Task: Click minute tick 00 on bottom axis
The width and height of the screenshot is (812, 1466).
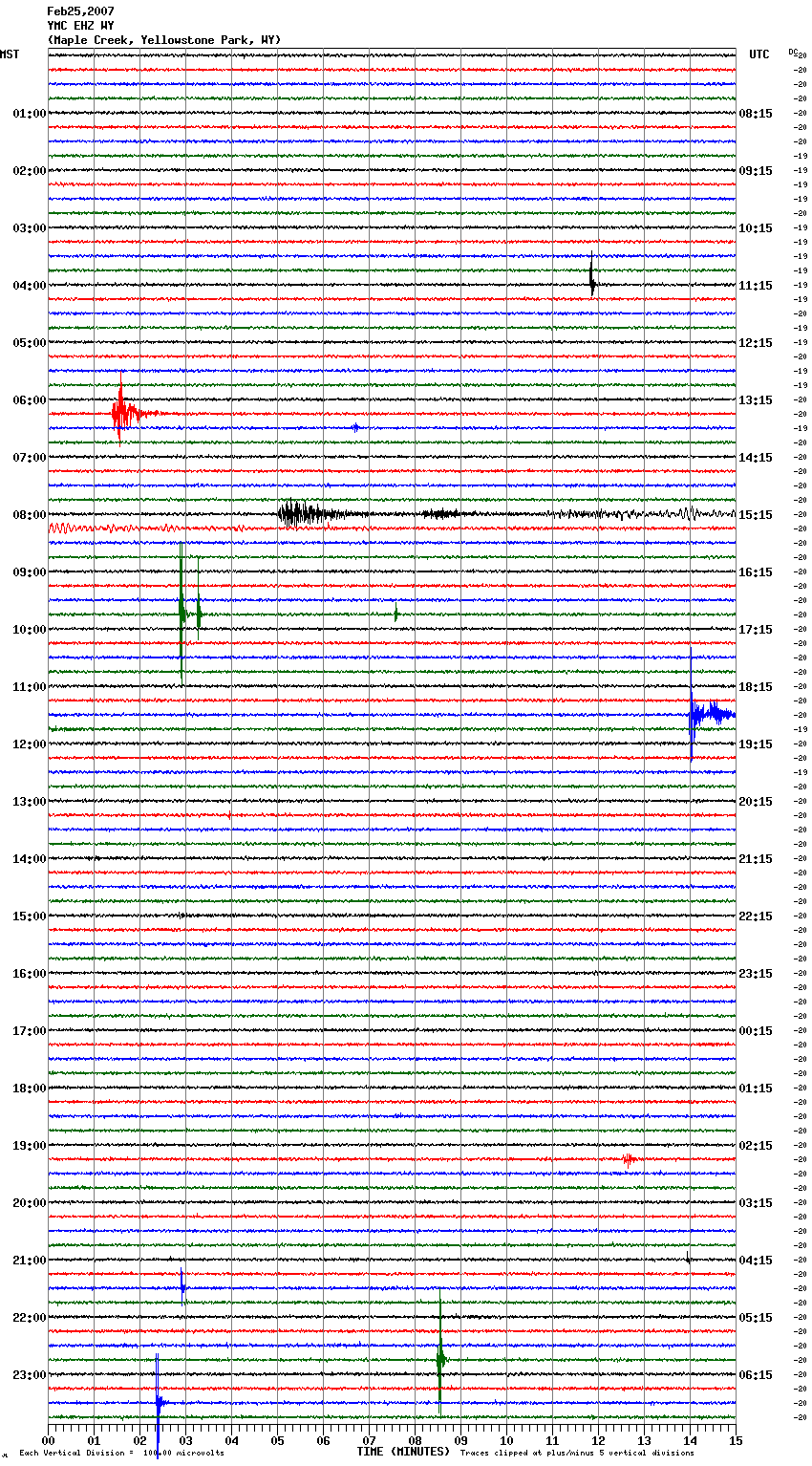Action: tap(48, 1440)
